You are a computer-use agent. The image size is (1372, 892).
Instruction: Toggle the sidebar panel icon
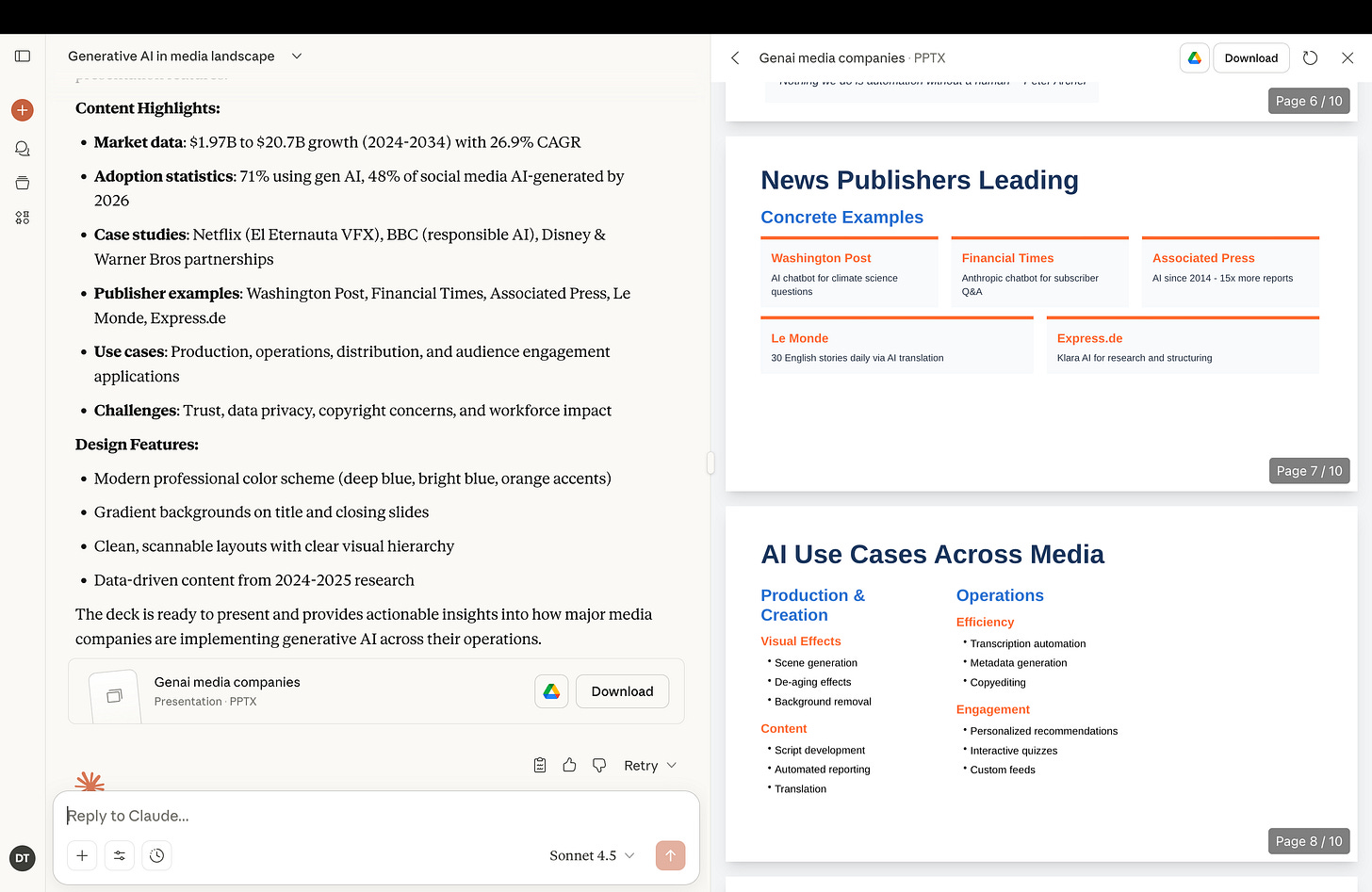click(x=23, y=57)
